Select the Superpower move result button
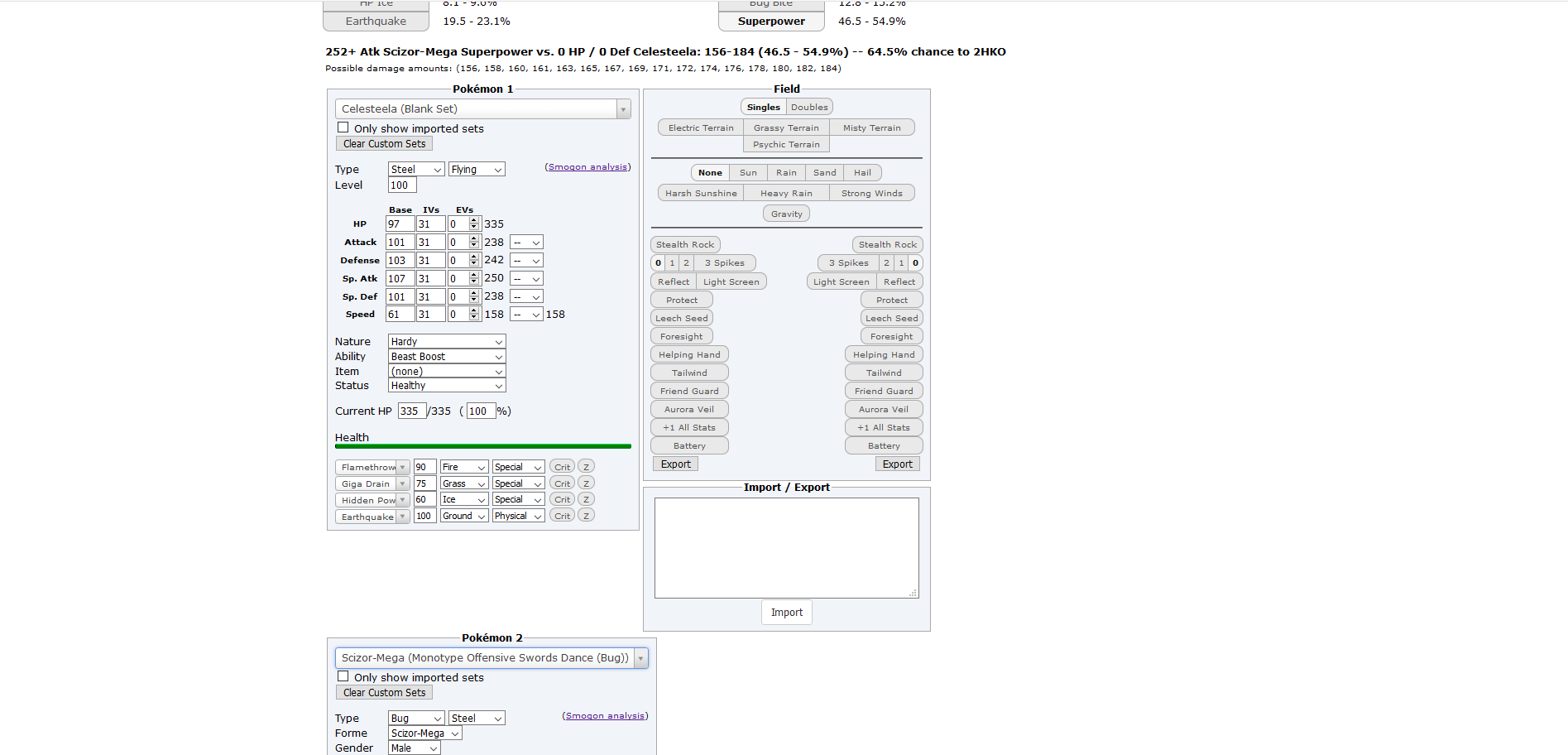The image size is (1568, 755). [x=771, y=22]
